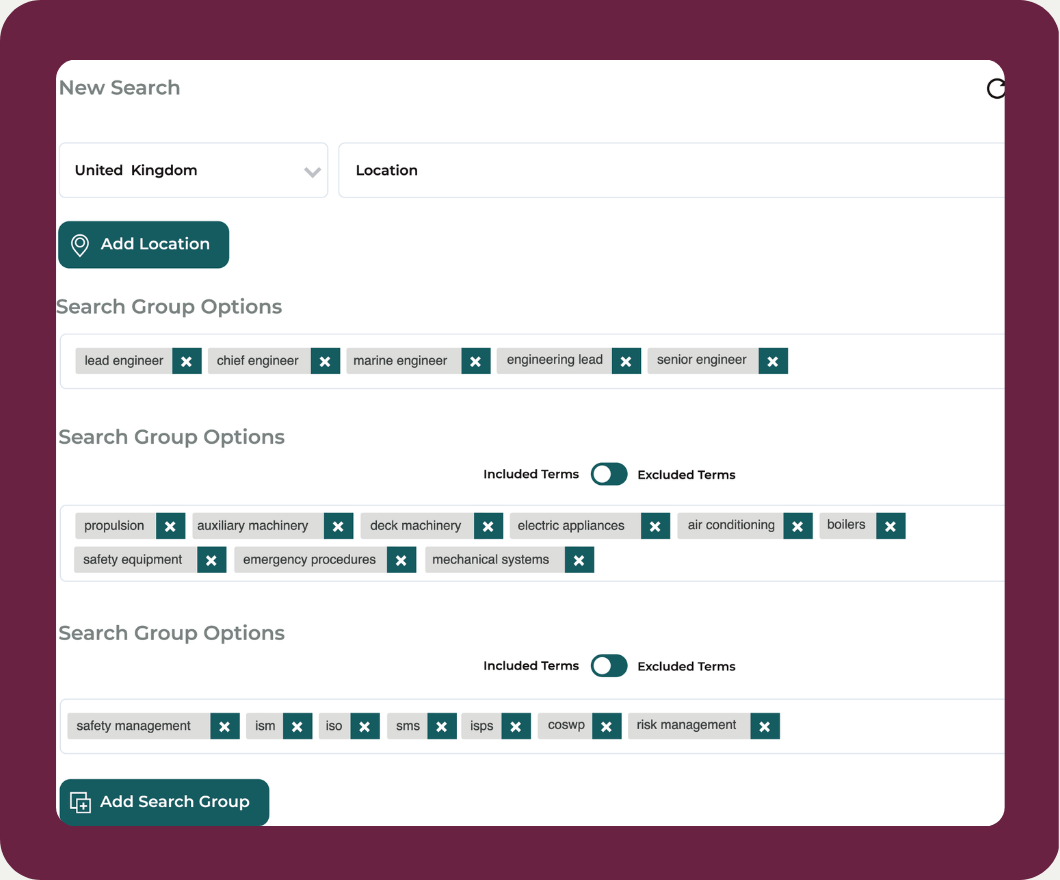1060x880 pixels.
Task: Delete the "boilers" tag
Action: (889, 525)
